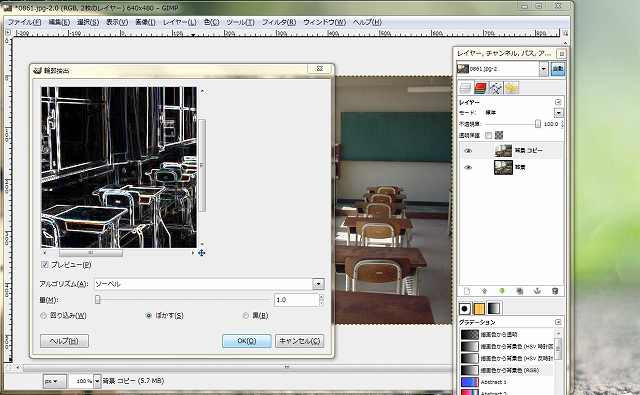Open the Filters (フィルタ) menu
Screen dimensions: 640x395
[x=279, y=22]
